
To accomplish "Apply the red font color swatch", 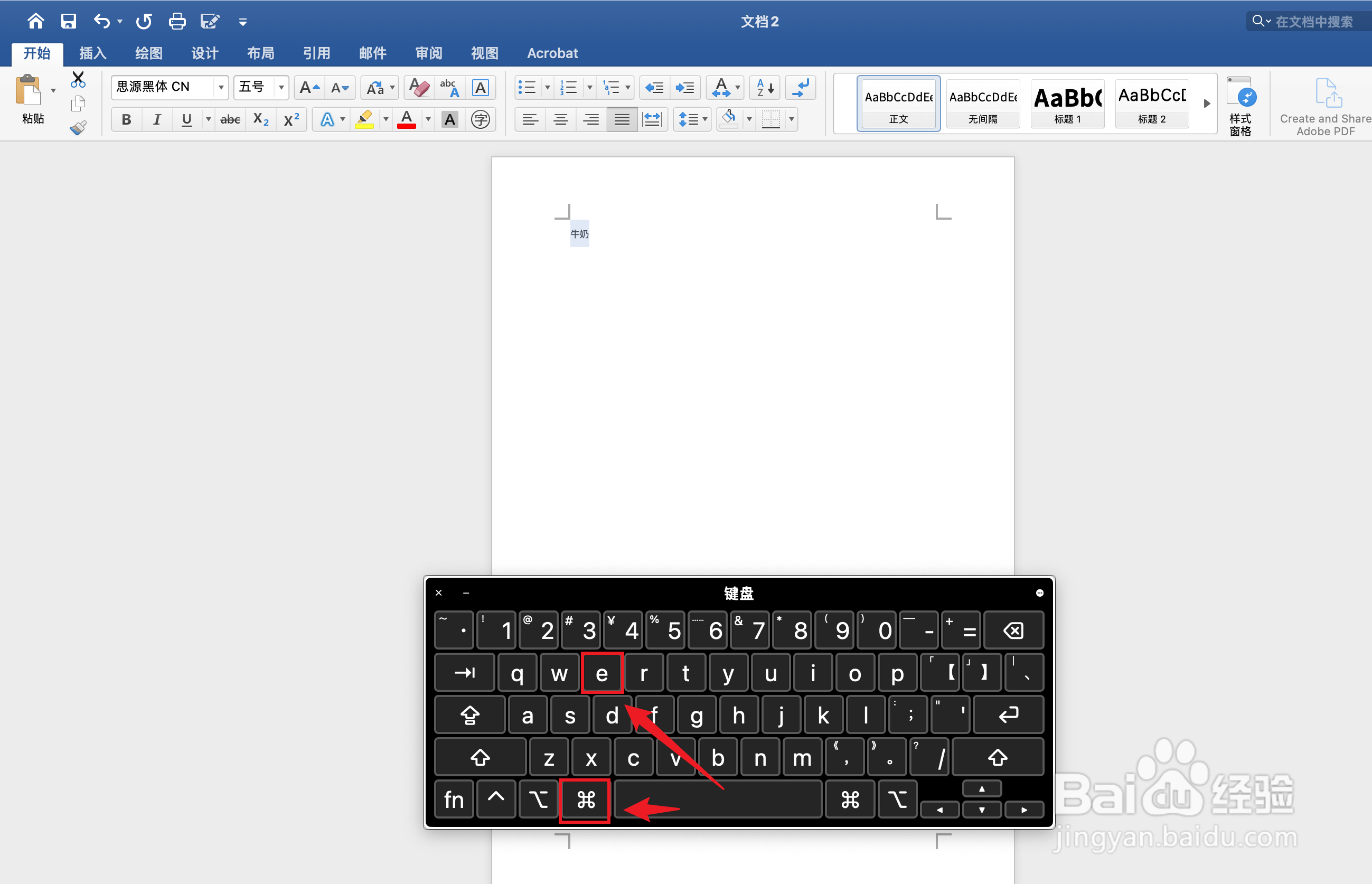I will (x=407, y=119).
